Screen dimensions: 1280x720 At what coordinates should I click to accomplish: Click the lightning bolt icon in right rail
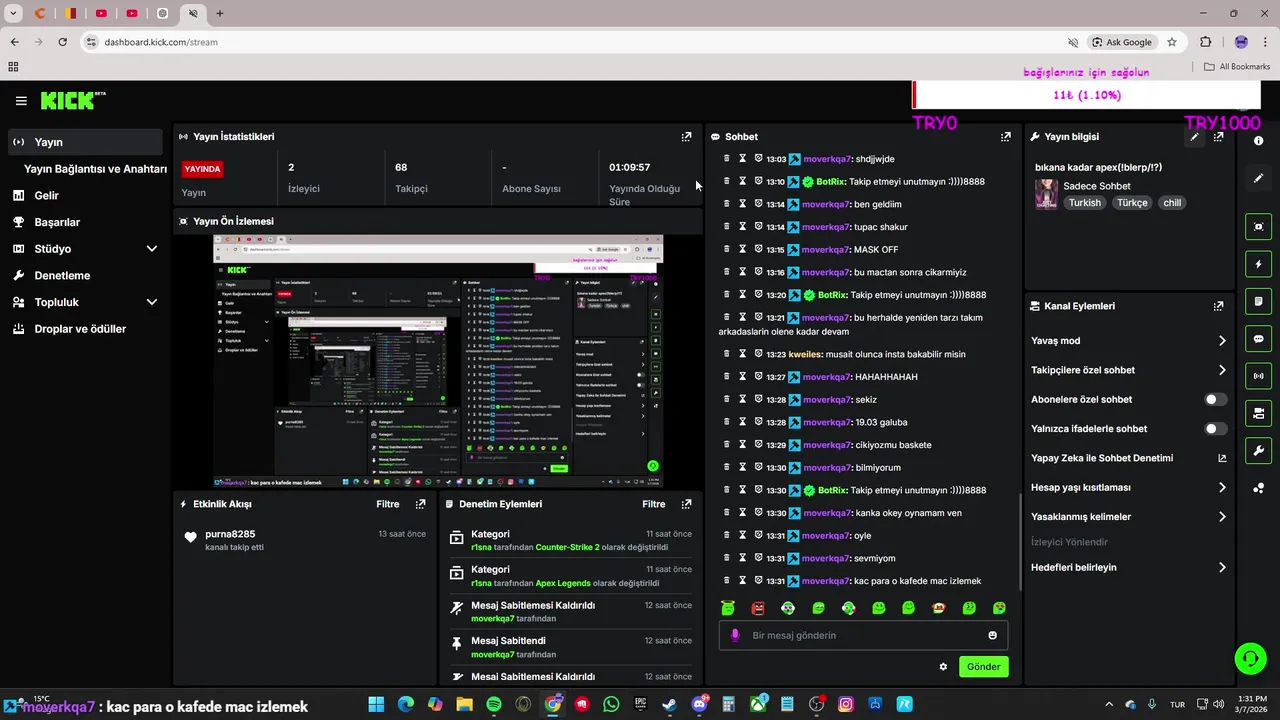tap(1259, 265)
